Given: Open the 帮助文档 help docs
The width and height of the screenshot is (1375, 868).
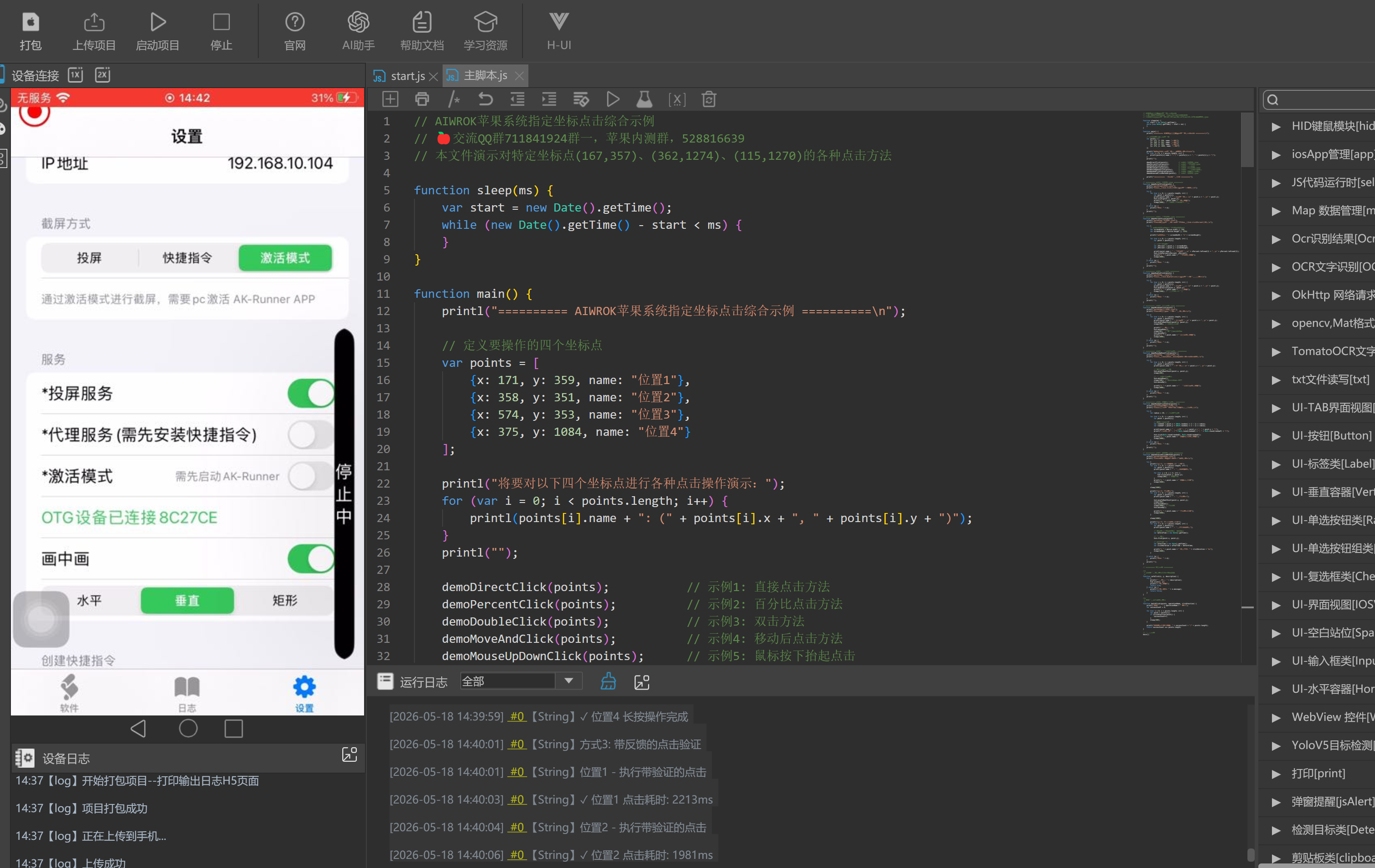Looking at the screenshot, I should coord(421,31).
